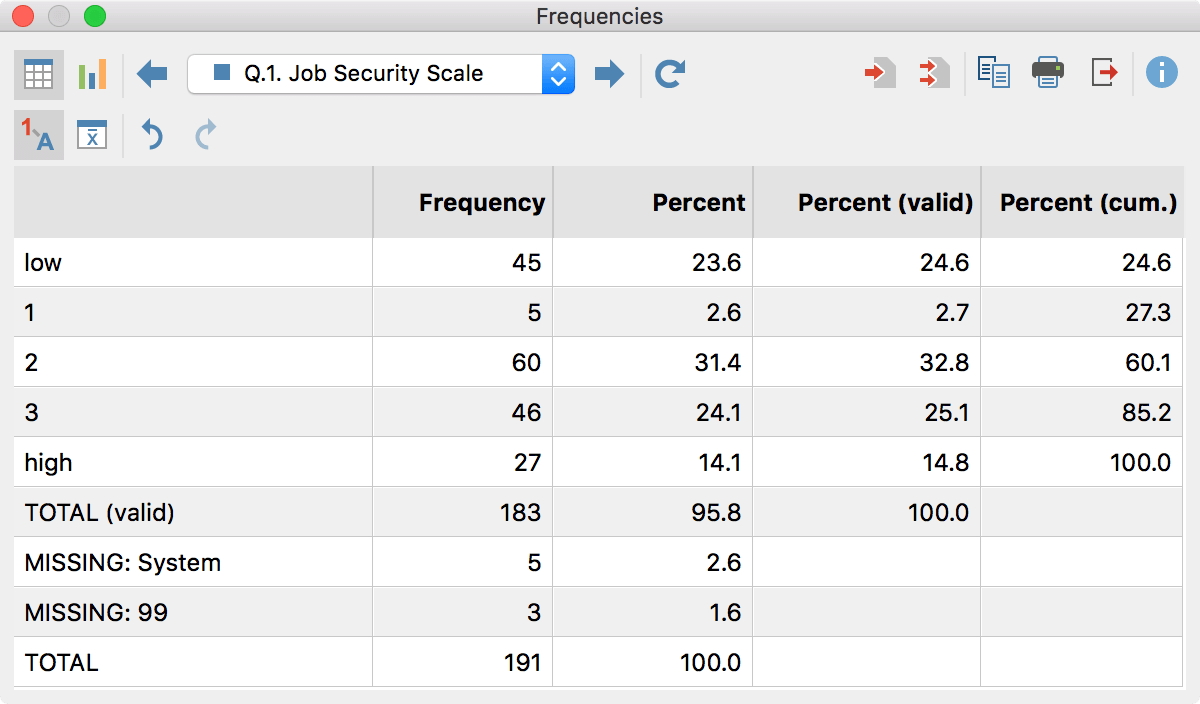Select the 'MISSING: System' row label
The image size is (1200, 704).
(x=123, y=563)
